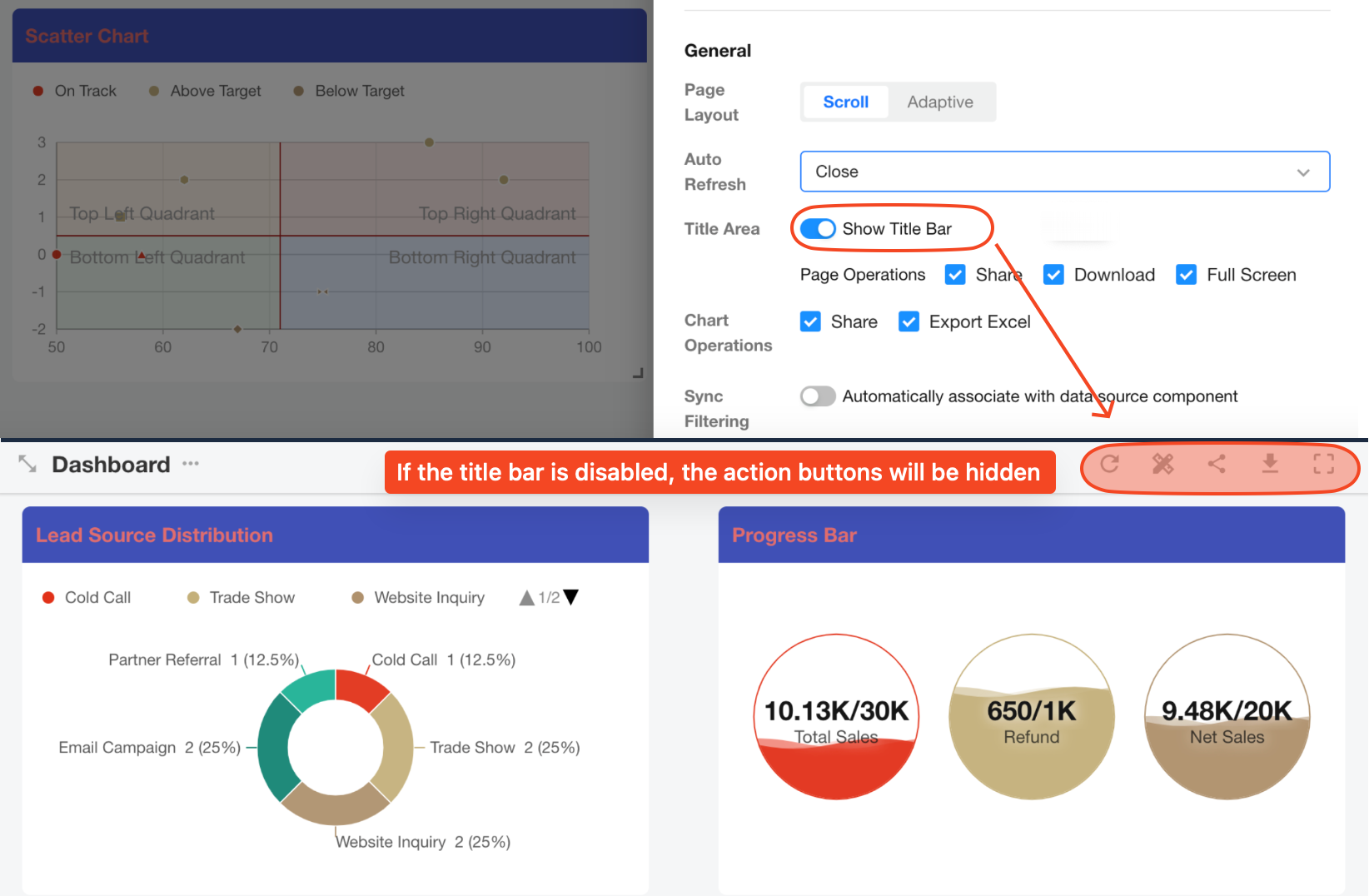Click the download icon in Dashboard title bar
The height and width of the screenshot is (896, 1369).
[x=1270, y=463]
